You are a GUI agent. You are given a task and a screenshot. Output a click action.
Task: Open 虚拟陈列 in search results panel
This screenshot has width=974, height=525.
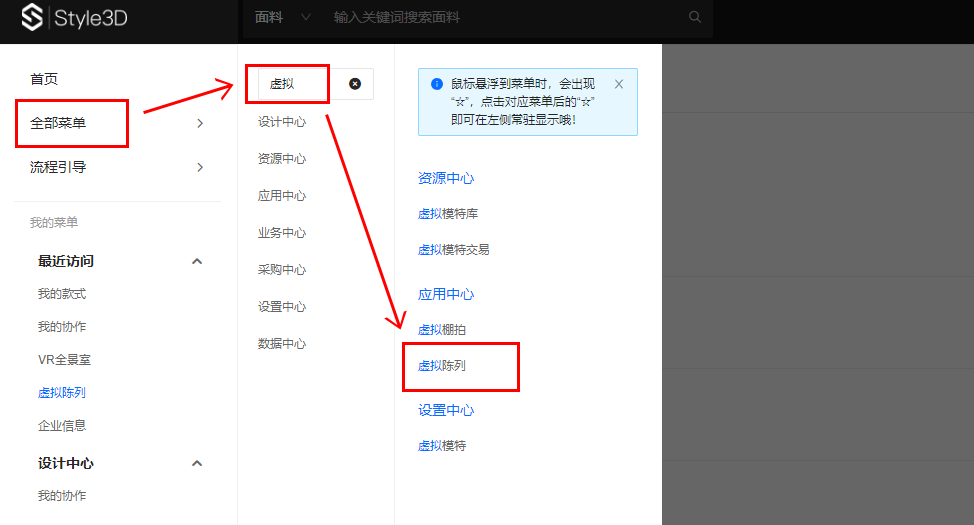tap(441, 366)
